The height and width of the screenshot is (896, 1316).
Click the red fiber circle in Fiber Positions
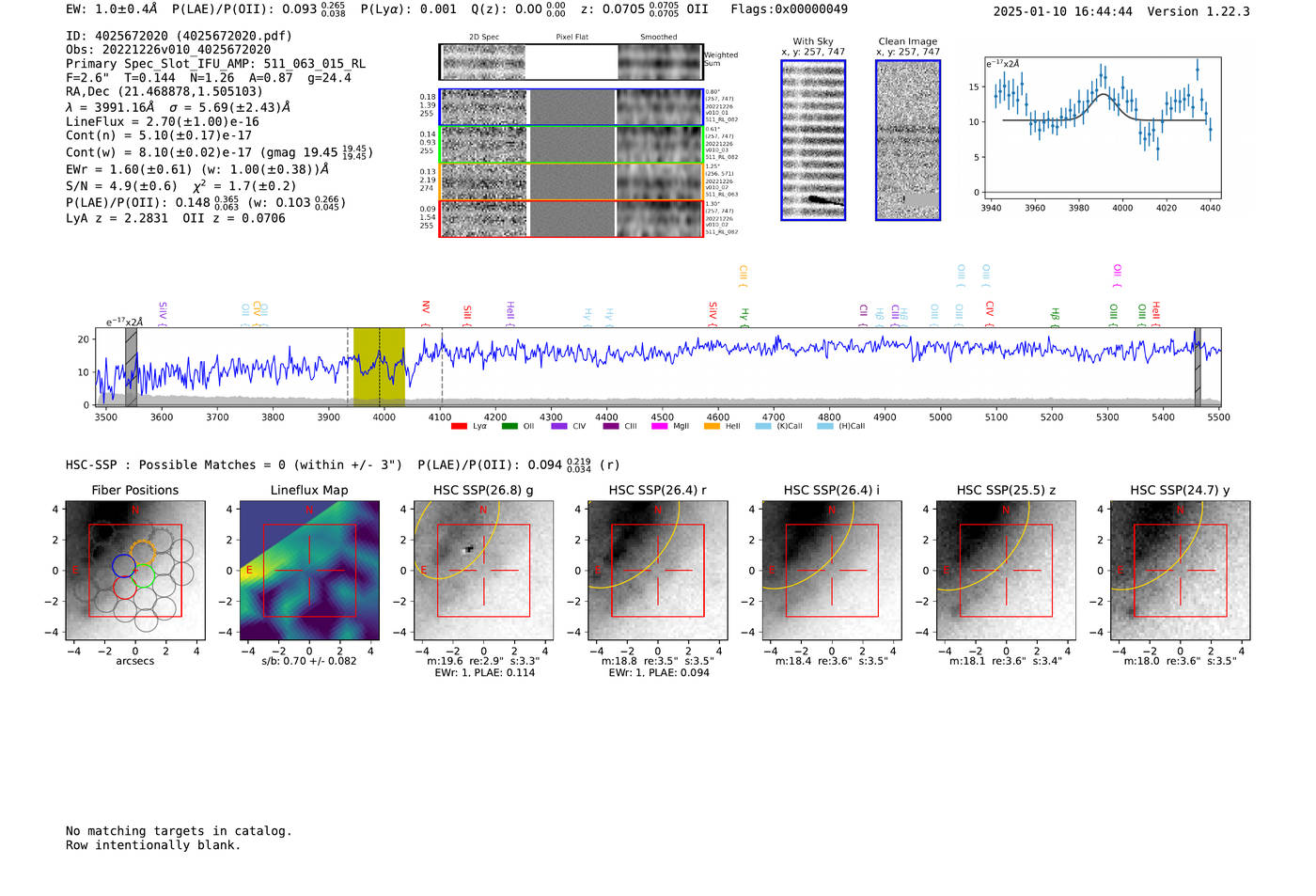click(x=125, y=587)
